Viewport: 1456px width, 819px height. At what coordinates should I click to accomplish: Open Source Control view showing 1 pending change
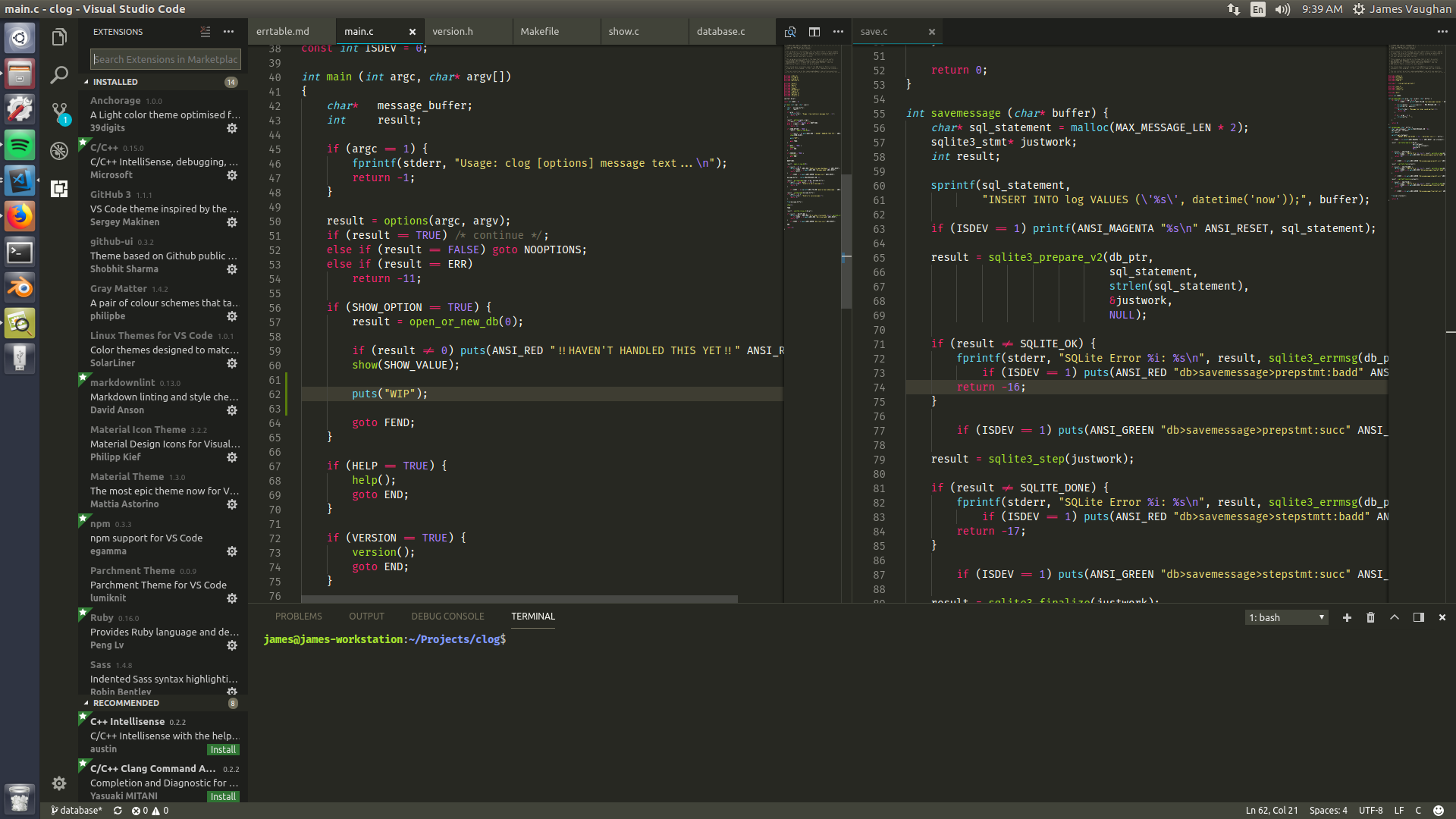[x=58, y=110]
